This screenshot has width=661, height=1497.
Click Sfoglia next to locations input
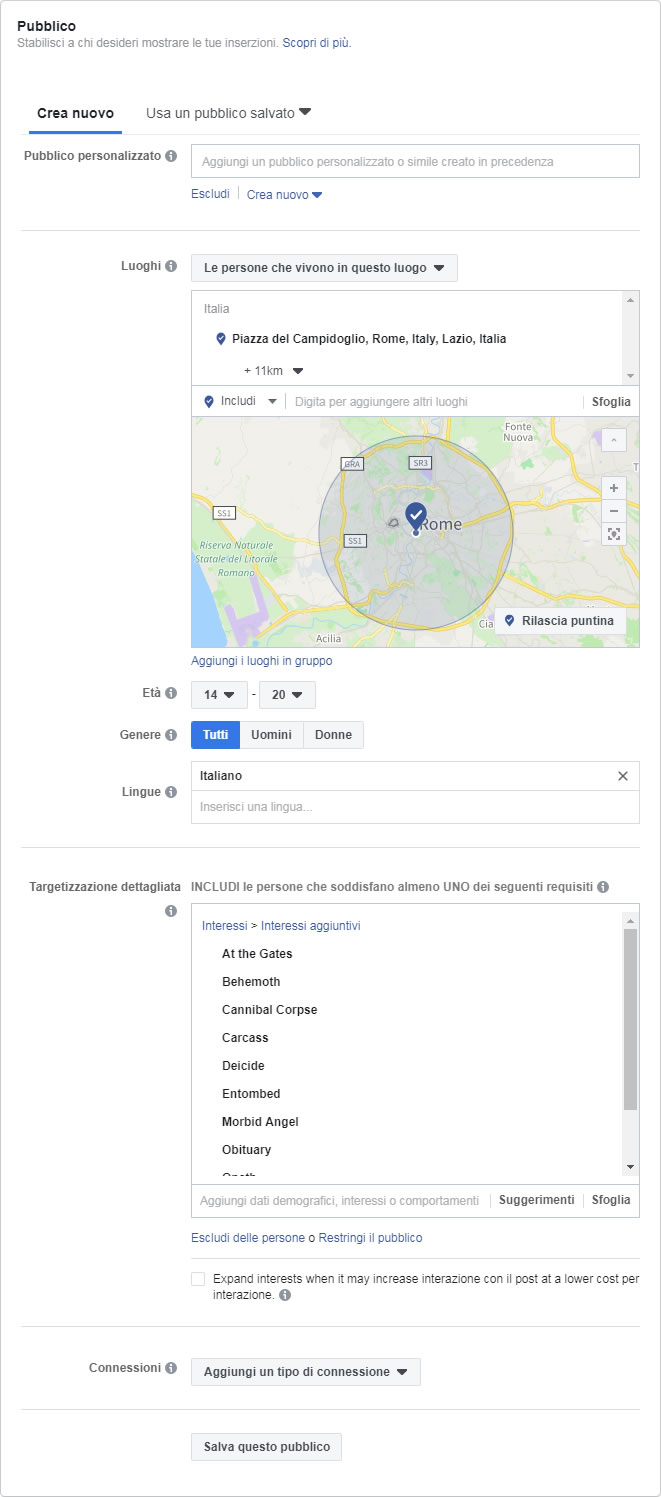610,401
